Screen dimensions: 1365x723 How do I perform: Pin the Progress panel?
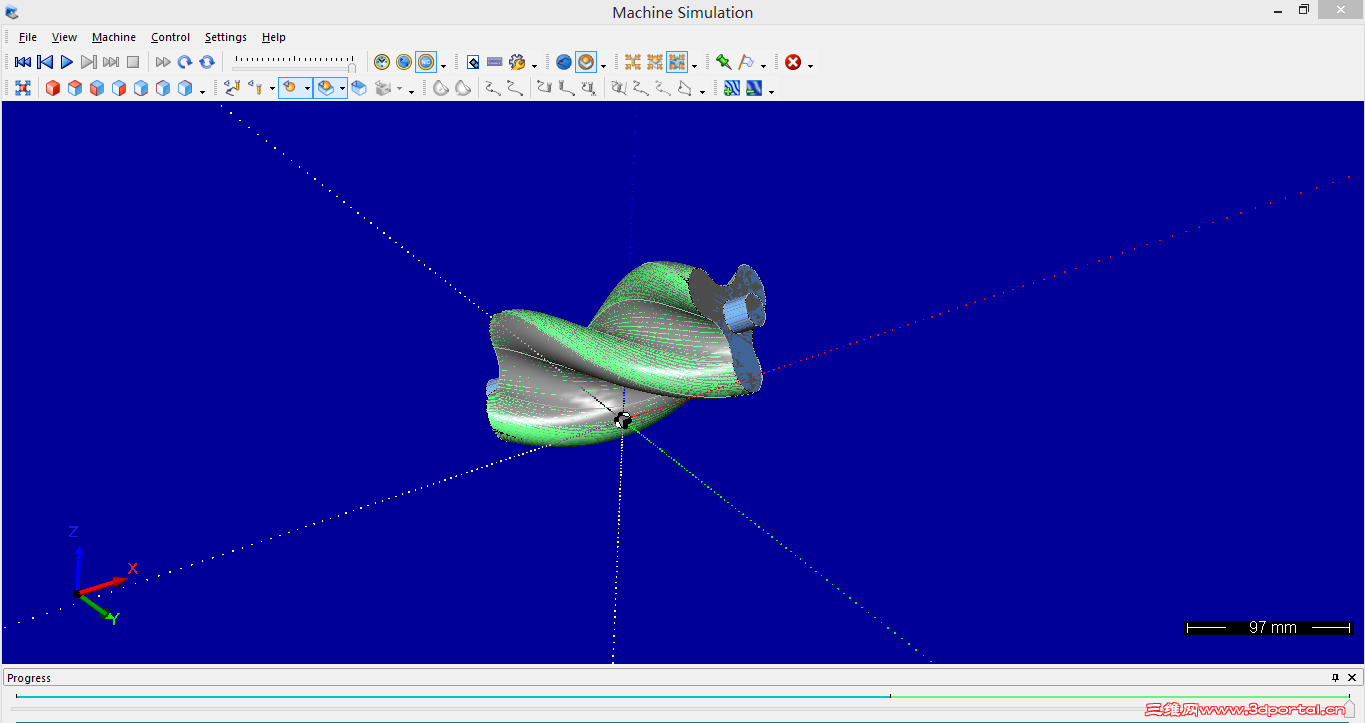click(x=1335, y=678)
